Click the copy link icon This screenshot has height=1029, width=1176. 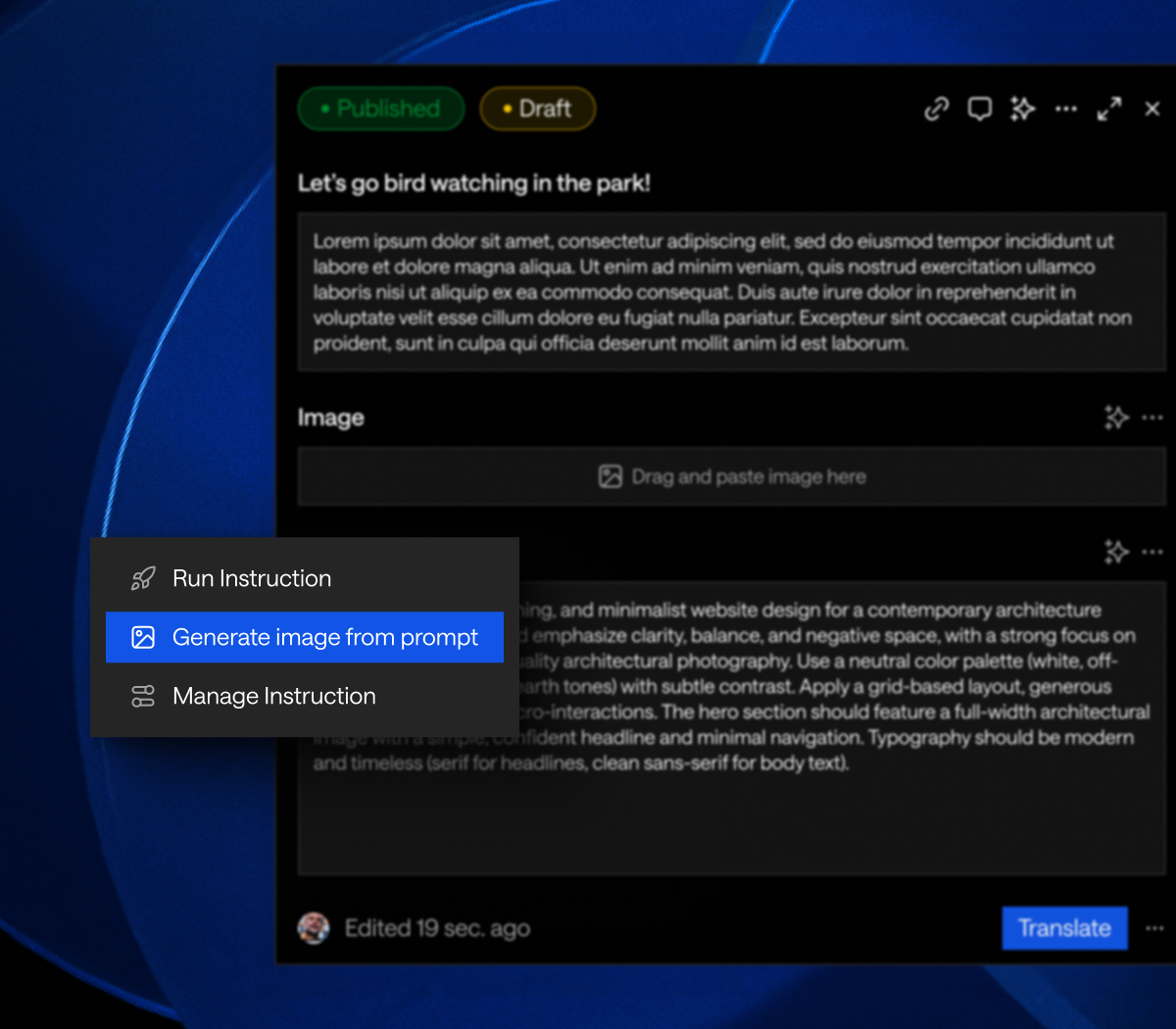click(x=935, y=109)
